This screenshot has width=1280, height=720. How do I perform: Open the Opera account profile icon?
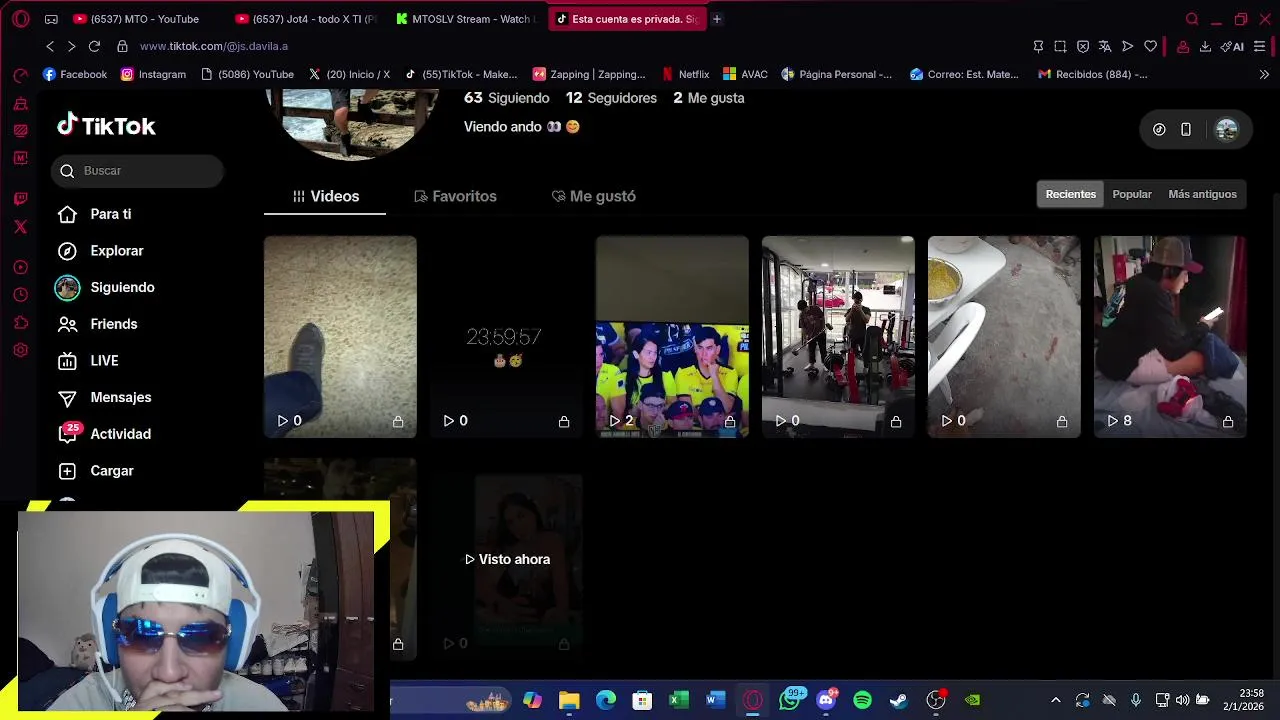[x=1183, y=46]
